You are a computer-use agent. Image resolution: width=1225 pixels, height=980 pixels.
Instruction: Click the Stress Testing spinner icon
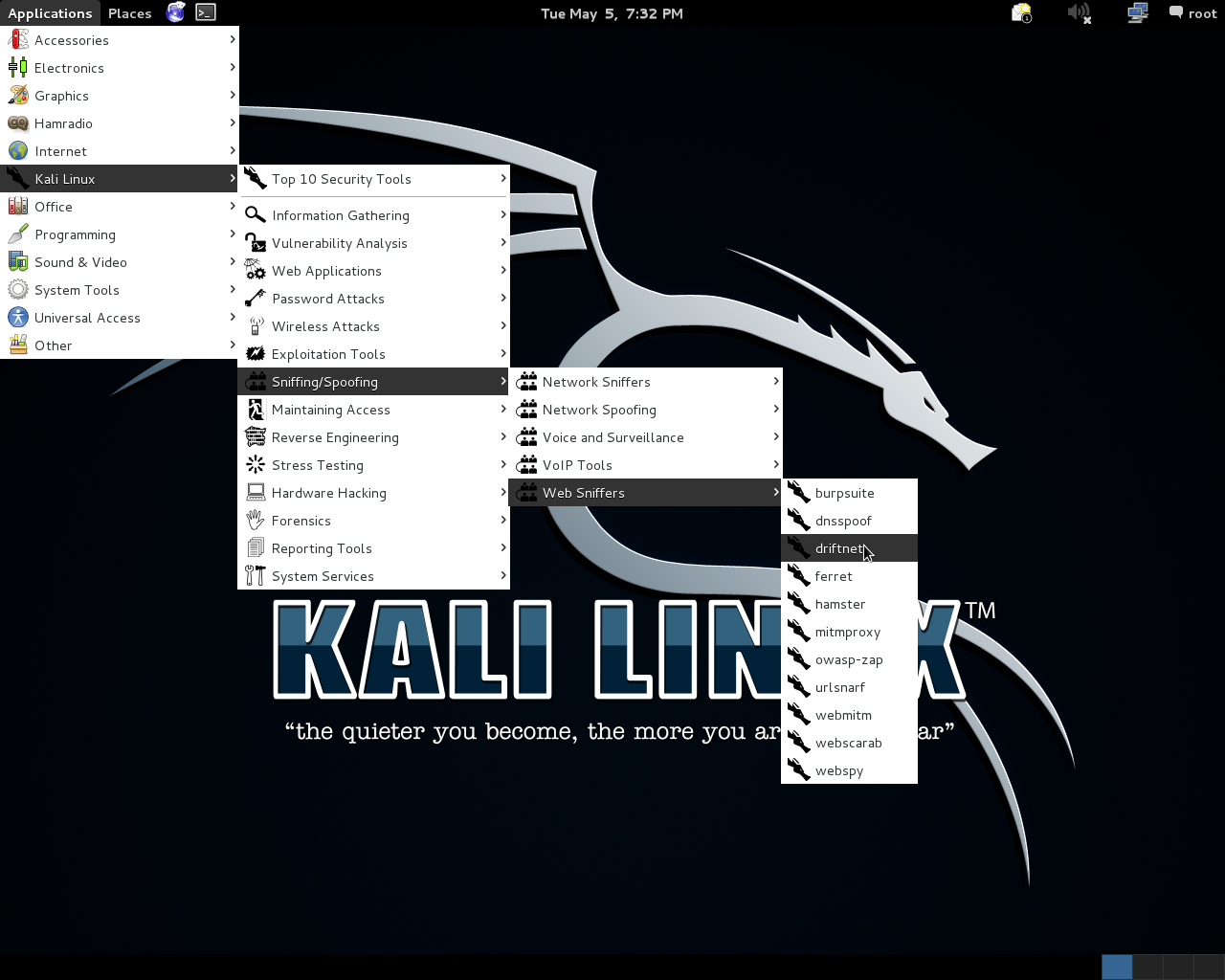click(256, 465)
